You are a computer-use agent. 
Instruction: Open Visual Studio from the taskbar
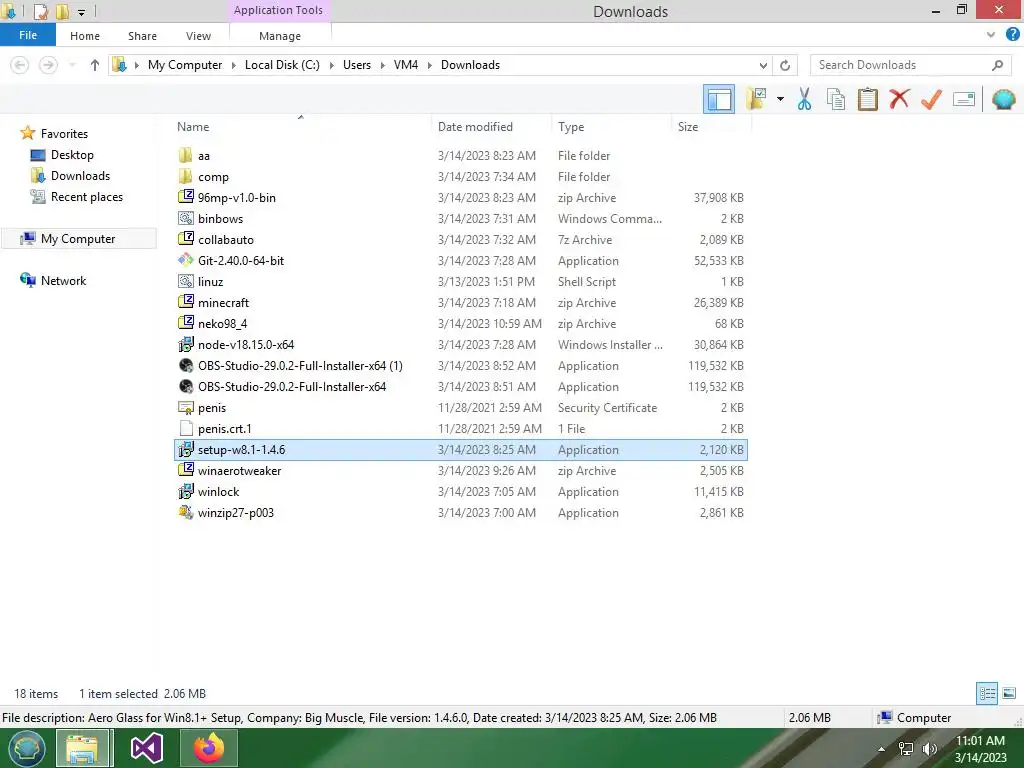(146, 748)
